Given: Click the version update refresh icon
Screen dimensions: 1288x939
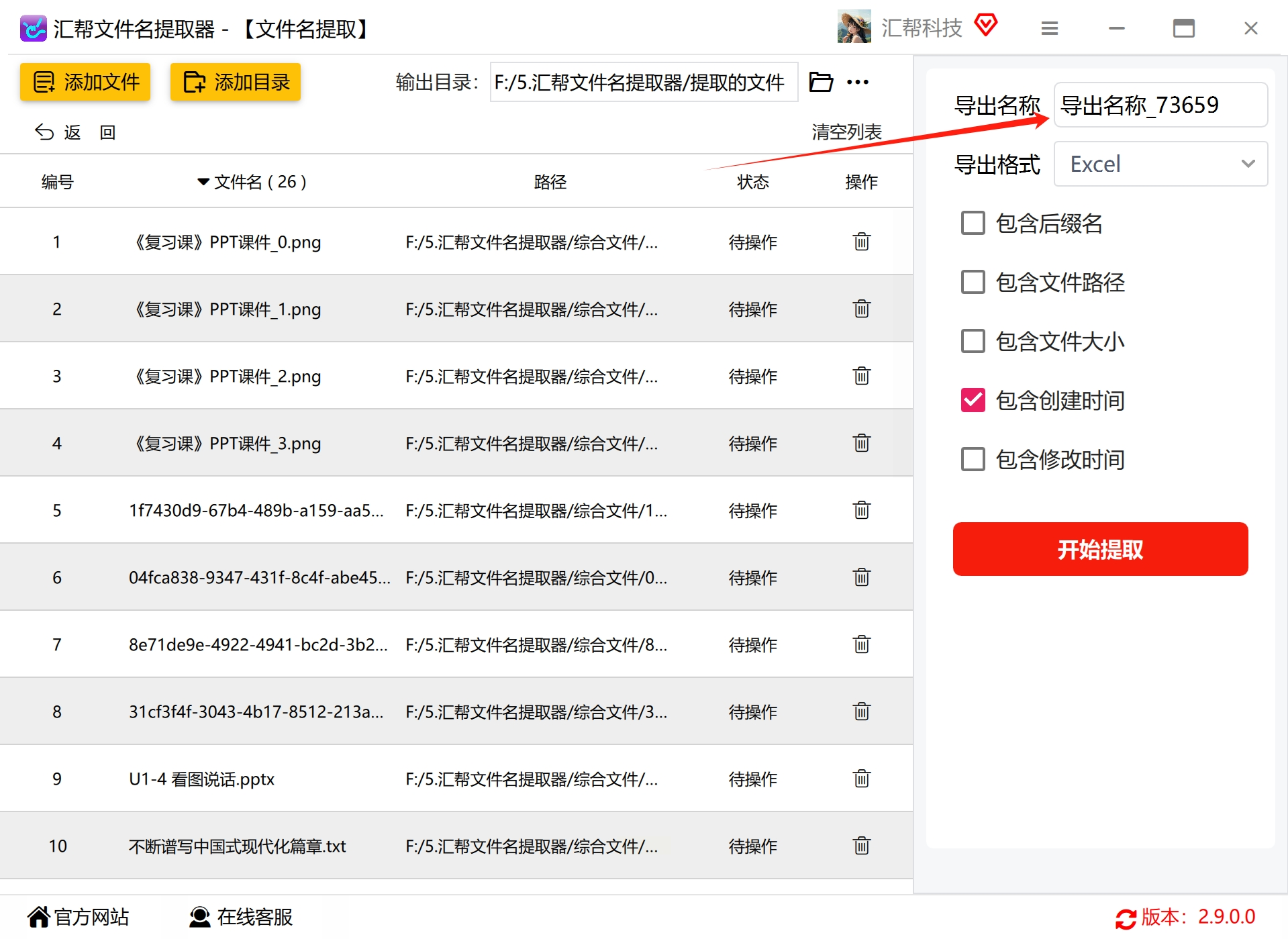Looking at the screenshot, I should 1126,918.
